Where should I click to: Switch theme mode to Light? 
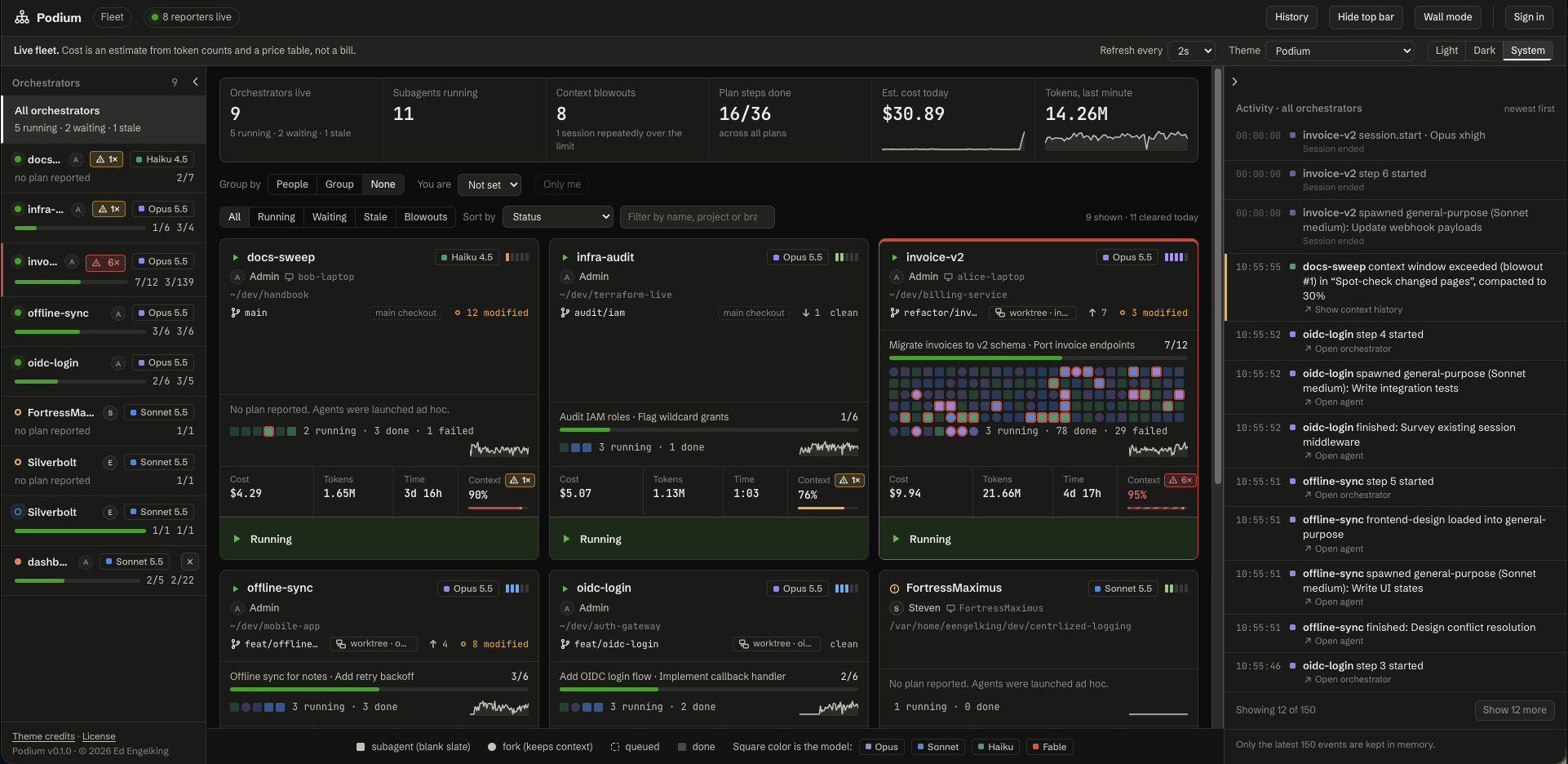pyautogui.click(x=1446, y=51)
